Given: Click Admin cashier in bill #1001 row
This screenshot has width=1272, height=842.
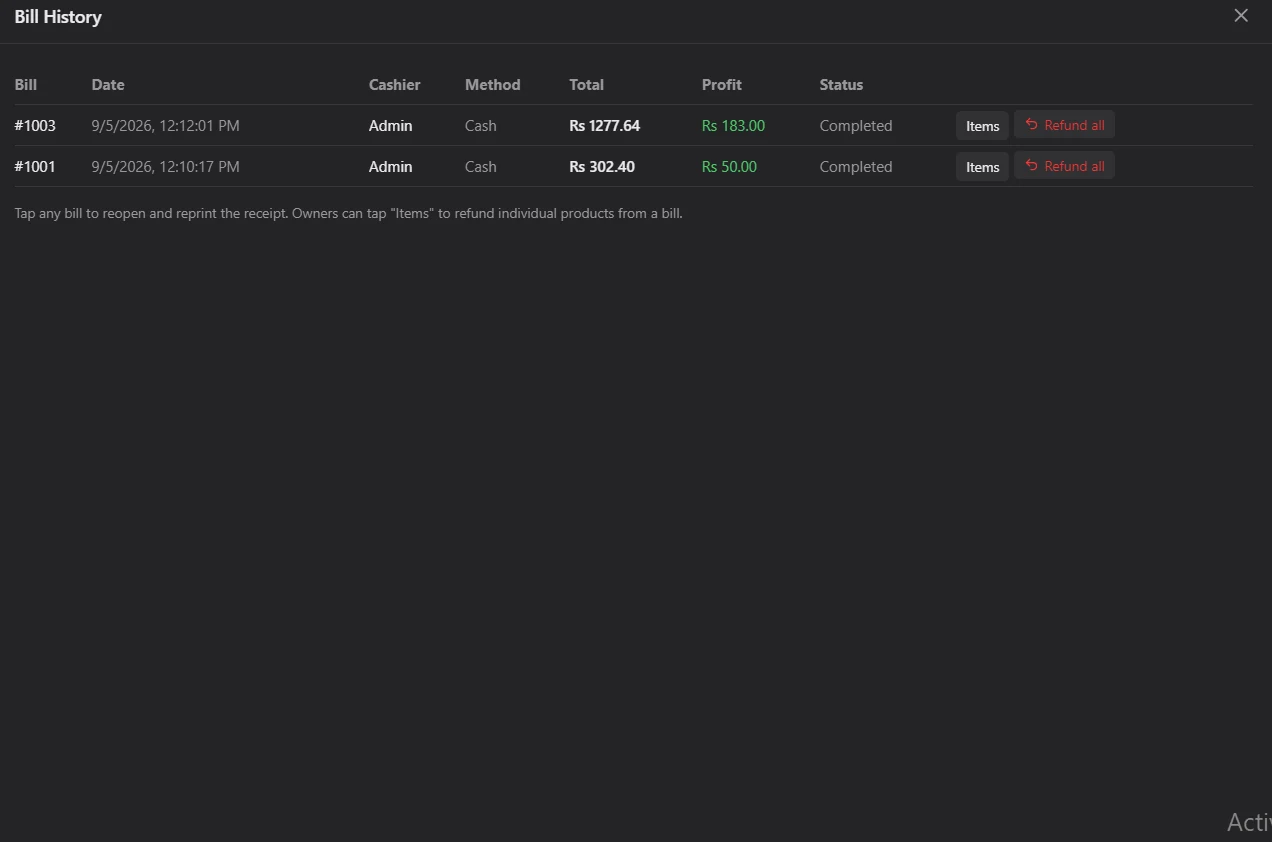Looking at the screenshot, I should (x=390, y=167).
